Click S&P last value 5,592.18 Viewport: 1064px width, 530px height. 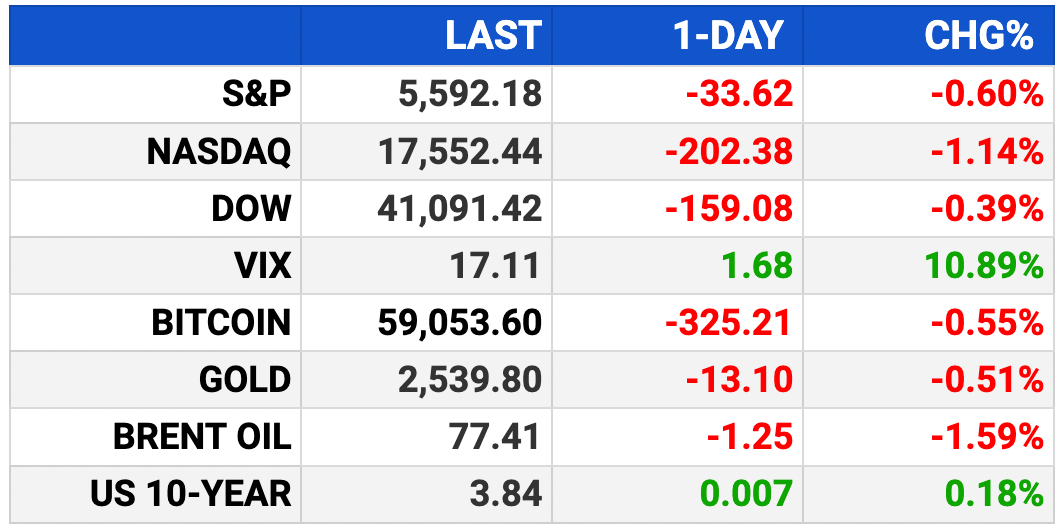[x=470, y=94]
